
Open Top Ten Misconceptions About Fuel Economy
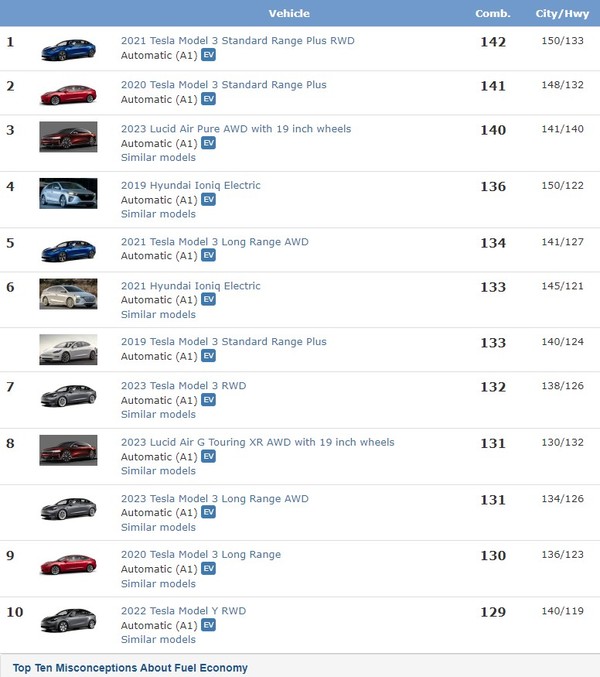point(130,668)
